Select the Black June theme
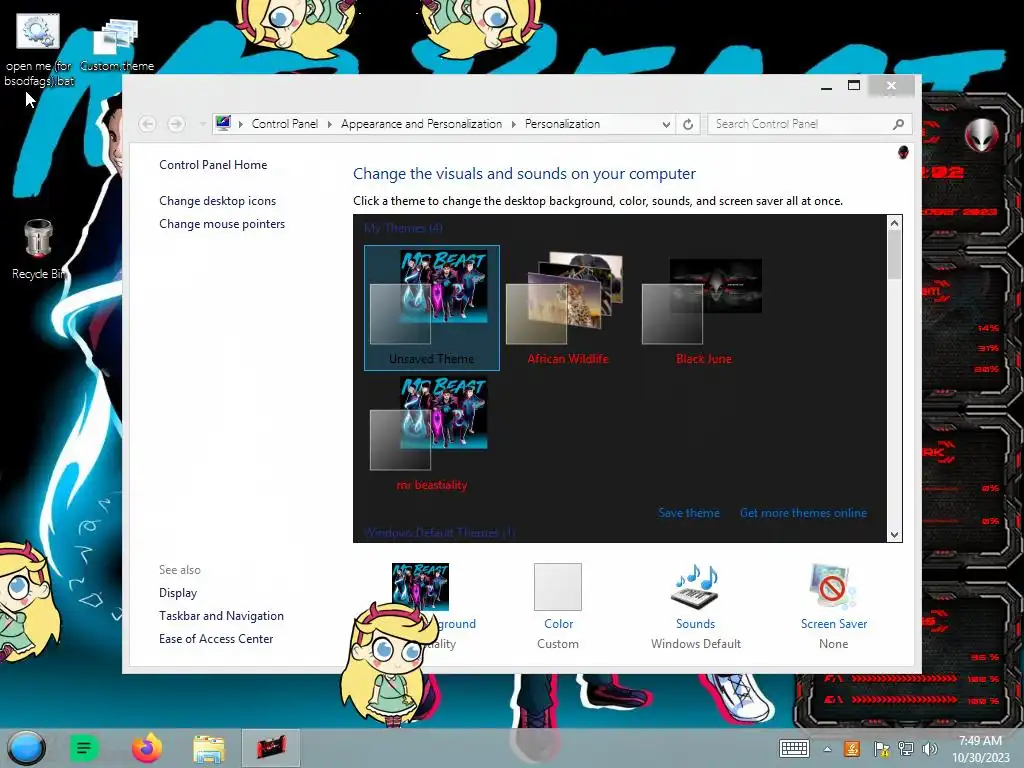This screenshot has height=768, width=1024. point(703,308)
